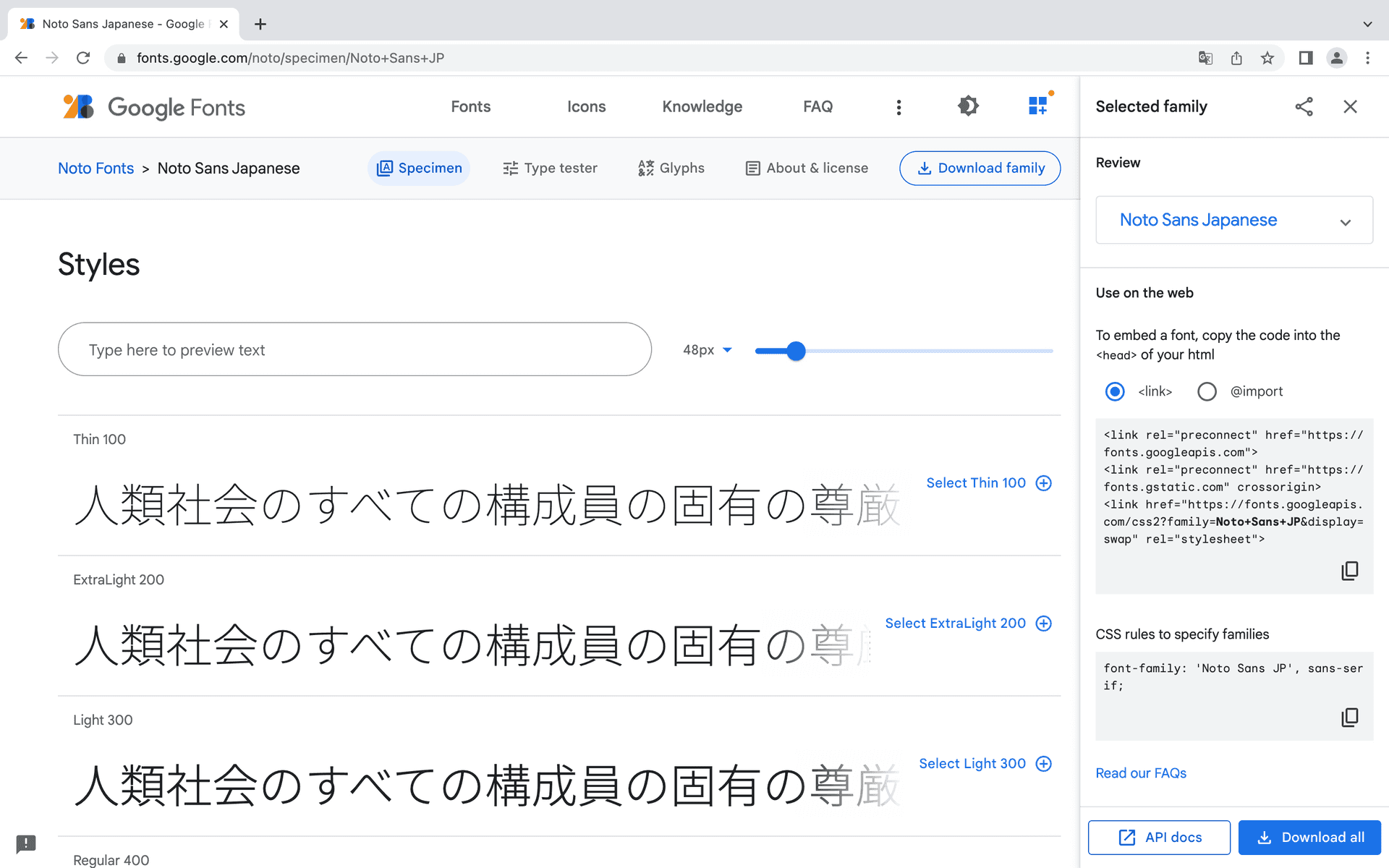
Task: Close the Noto Sans Japanese tab
Action: [224, 24]
